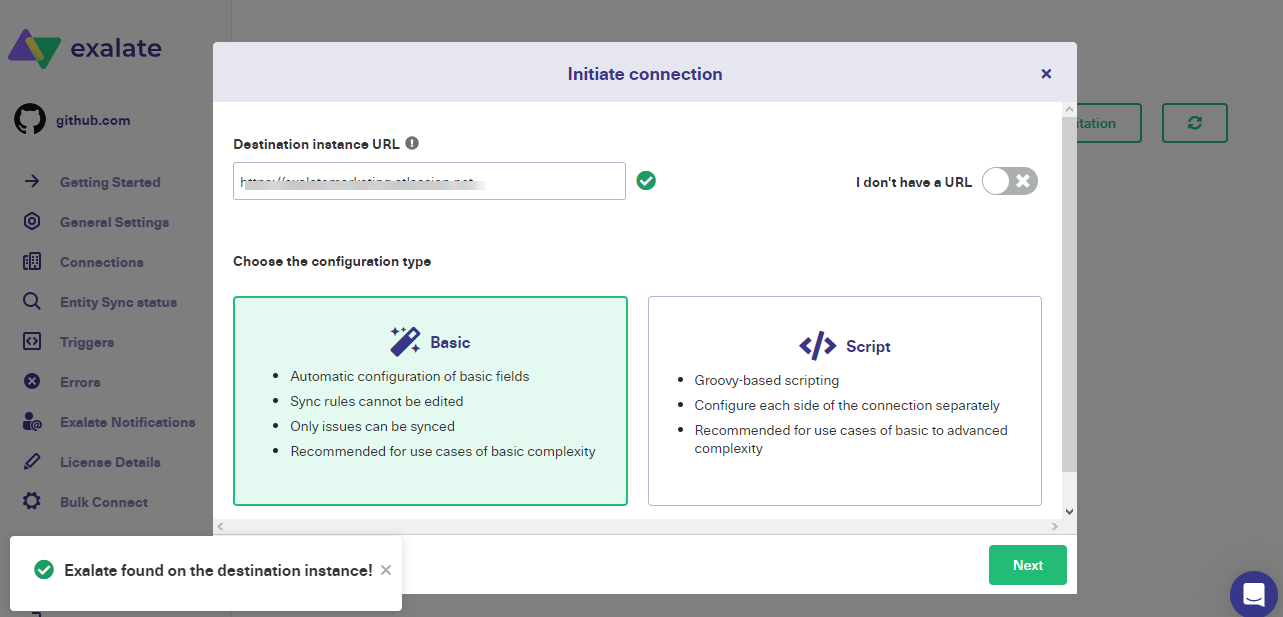Viewport: 1283px width, 617px height.
Task: Click the horizontal scrollbar right arrow
Action: coord(1054,526)
